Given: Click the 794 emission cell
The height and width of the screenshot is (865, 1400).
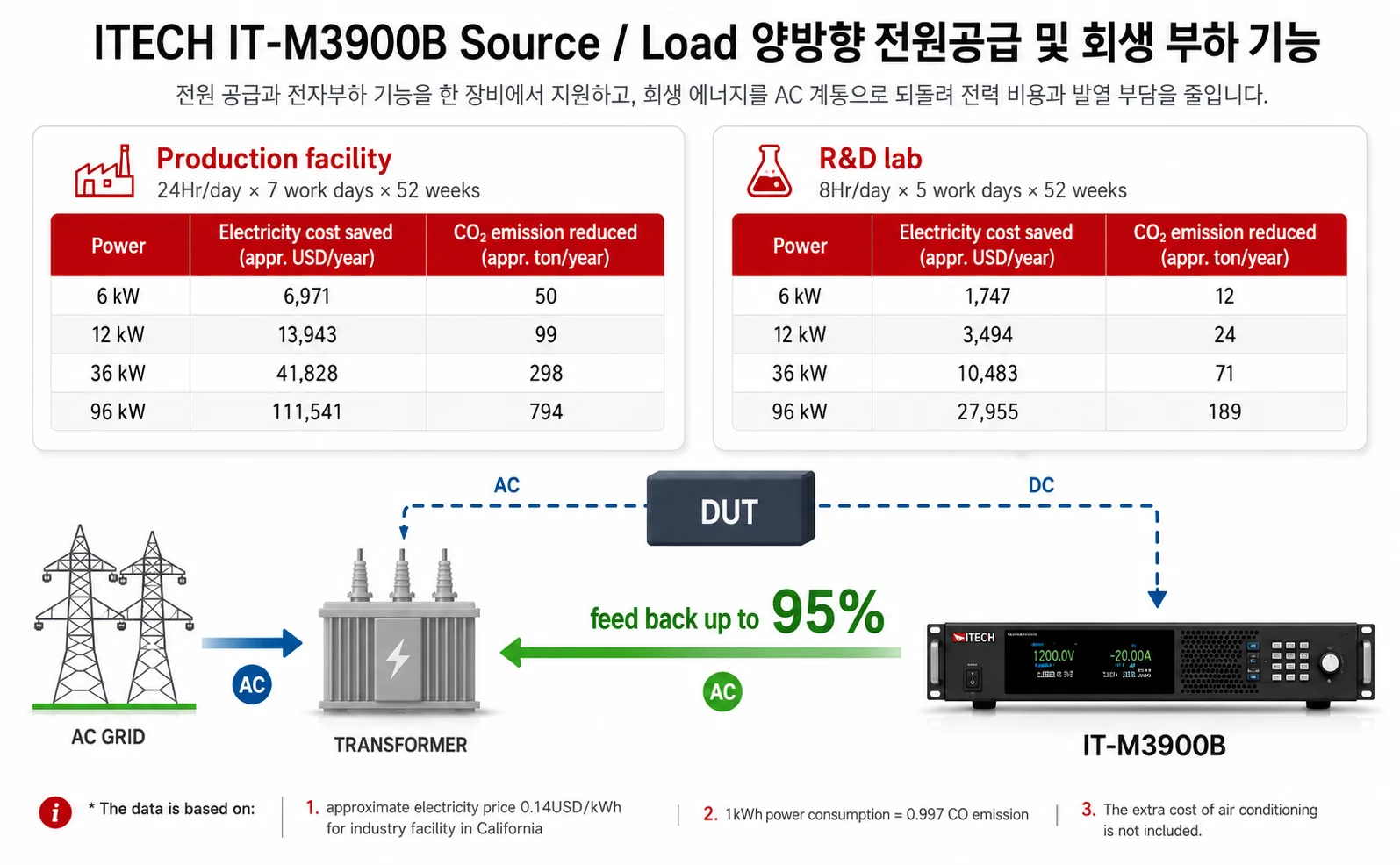Looking at the screenshot, I should pyautogui.click(x=546, y=412).
